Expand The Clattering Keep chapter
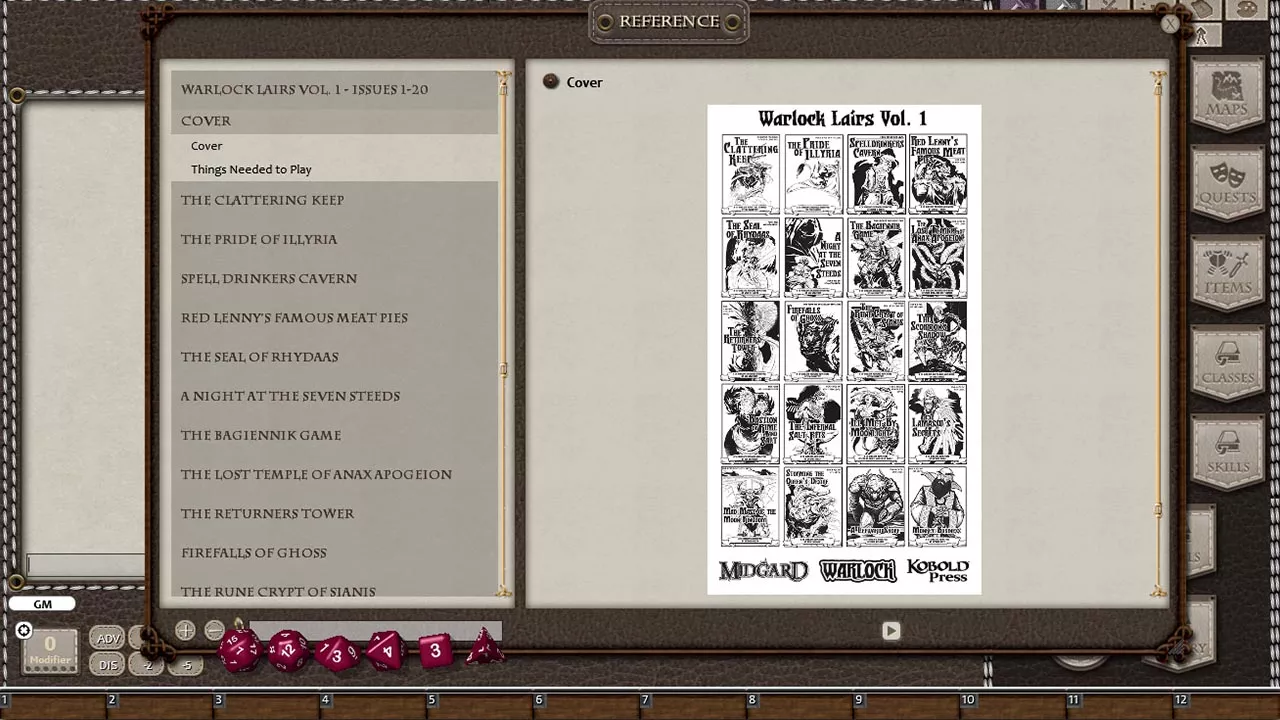Screen dimensions: 1280x720 point(334,200)
